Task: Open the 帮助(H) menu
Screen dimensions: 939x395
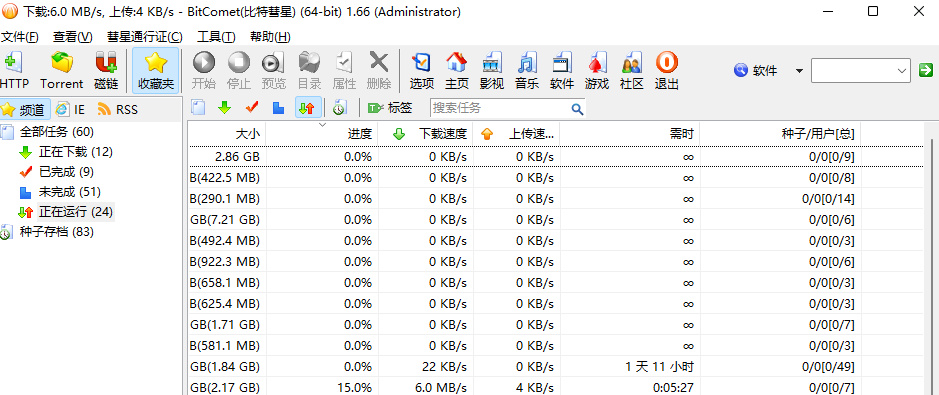Action: pos(270,37)
